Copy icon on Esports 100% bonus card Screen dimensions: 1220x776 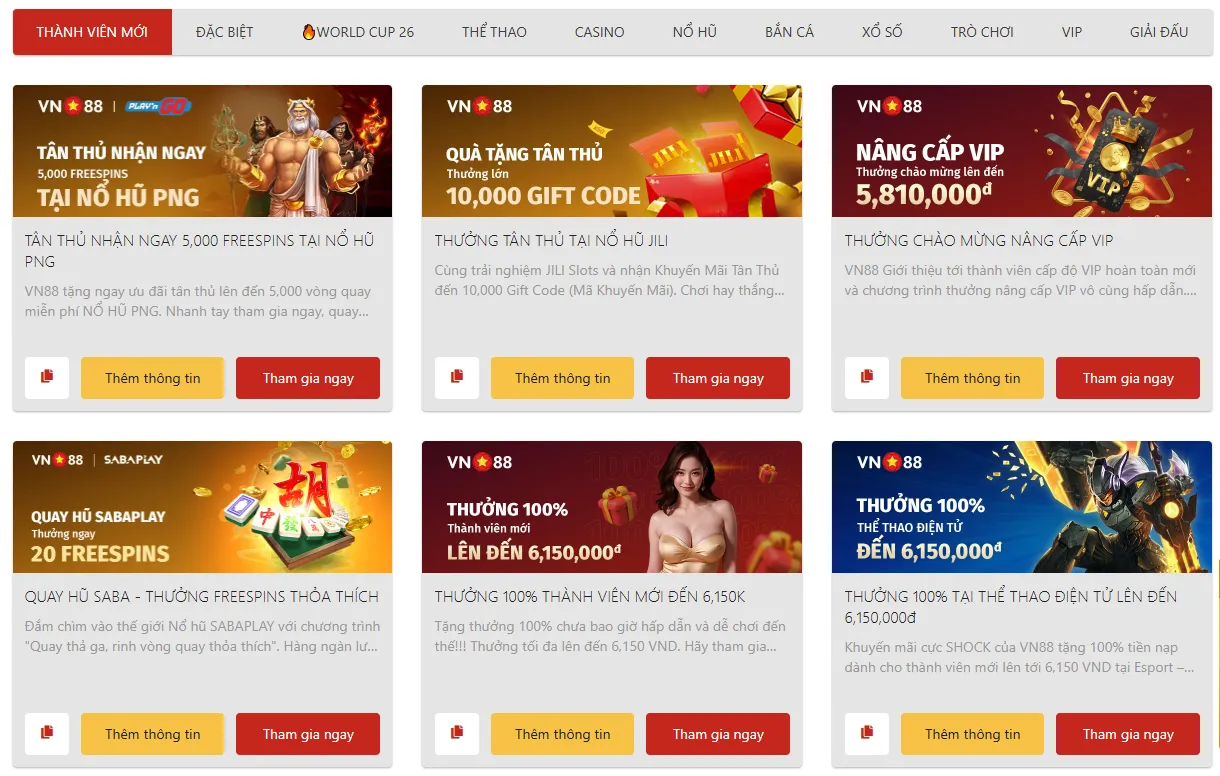(x=867, y=734)
